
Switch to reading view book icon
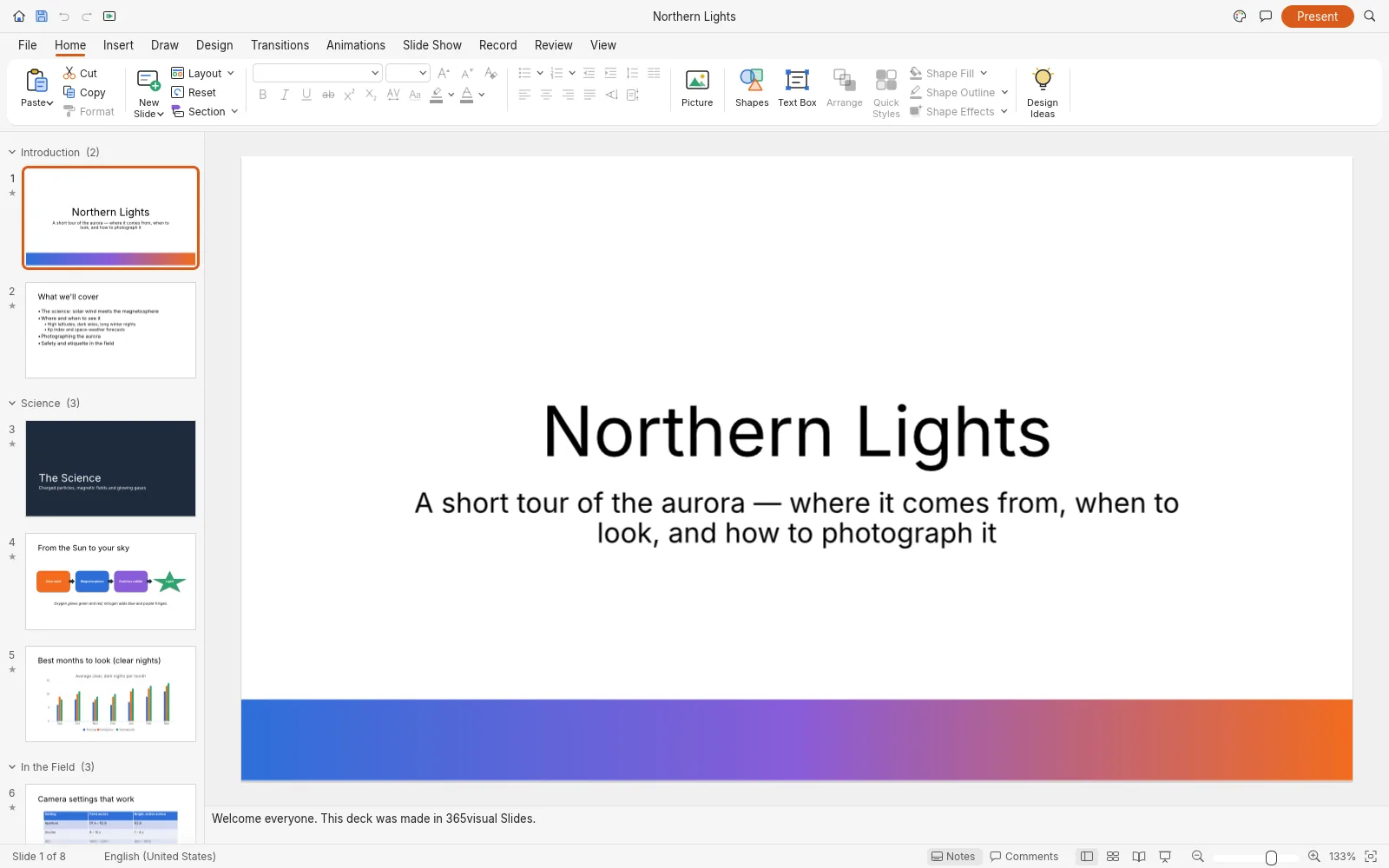tap(1139, 857)
